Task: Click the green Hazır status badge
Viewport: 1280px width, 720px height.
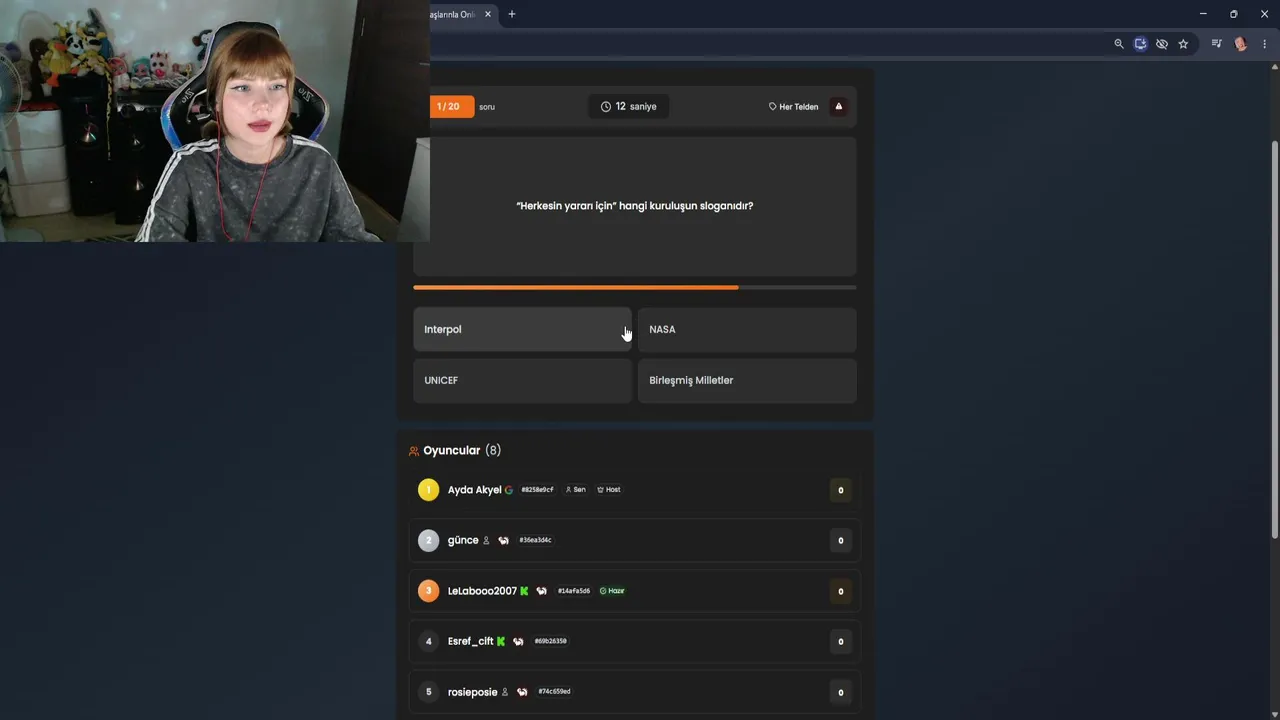Action: coord(612,591)
